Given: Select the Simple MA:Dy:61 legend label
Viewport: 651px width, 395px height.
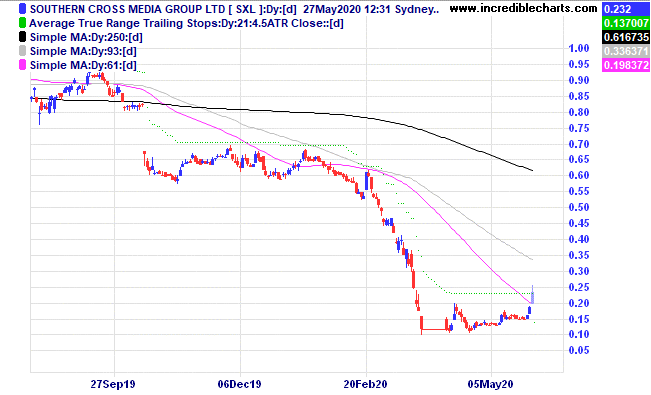Looking at the screenshot, I should tap(83, 66).
